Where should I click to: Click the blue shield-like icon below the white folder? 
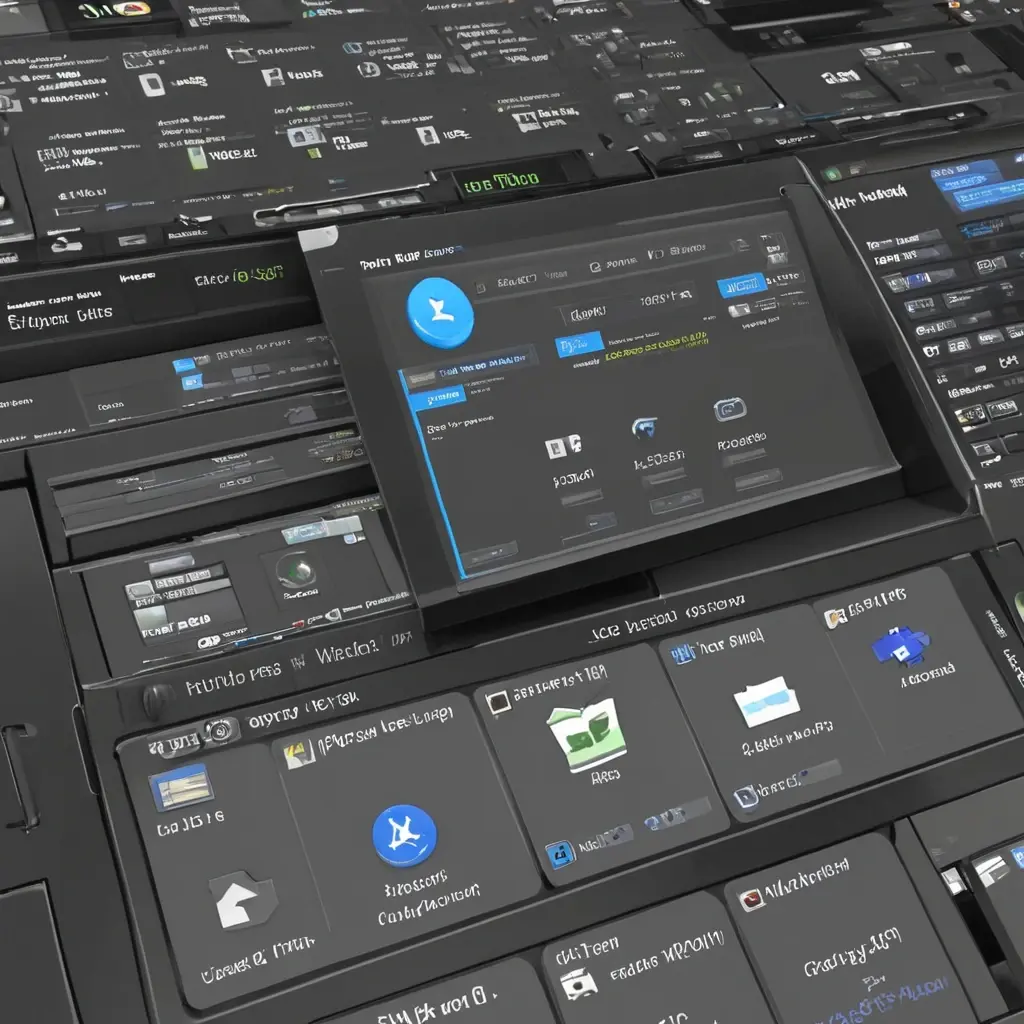[746, 797]
